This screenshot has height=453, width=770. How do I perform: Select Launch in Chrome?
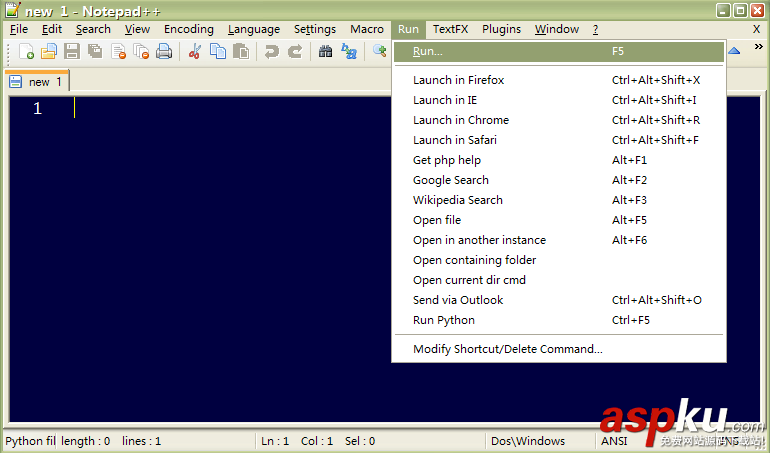[x=559, y=120]
